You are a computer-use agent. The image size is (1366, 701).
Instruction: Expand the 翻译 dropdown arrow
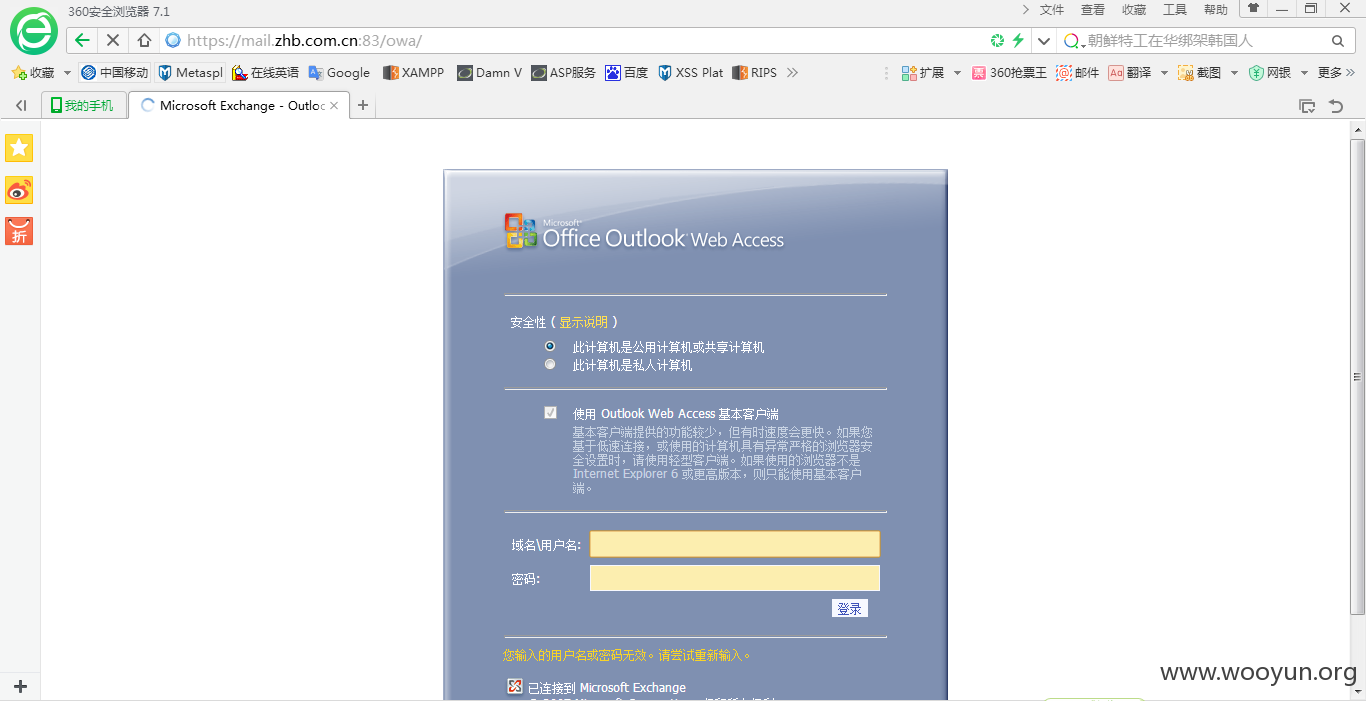(1164, 73)
